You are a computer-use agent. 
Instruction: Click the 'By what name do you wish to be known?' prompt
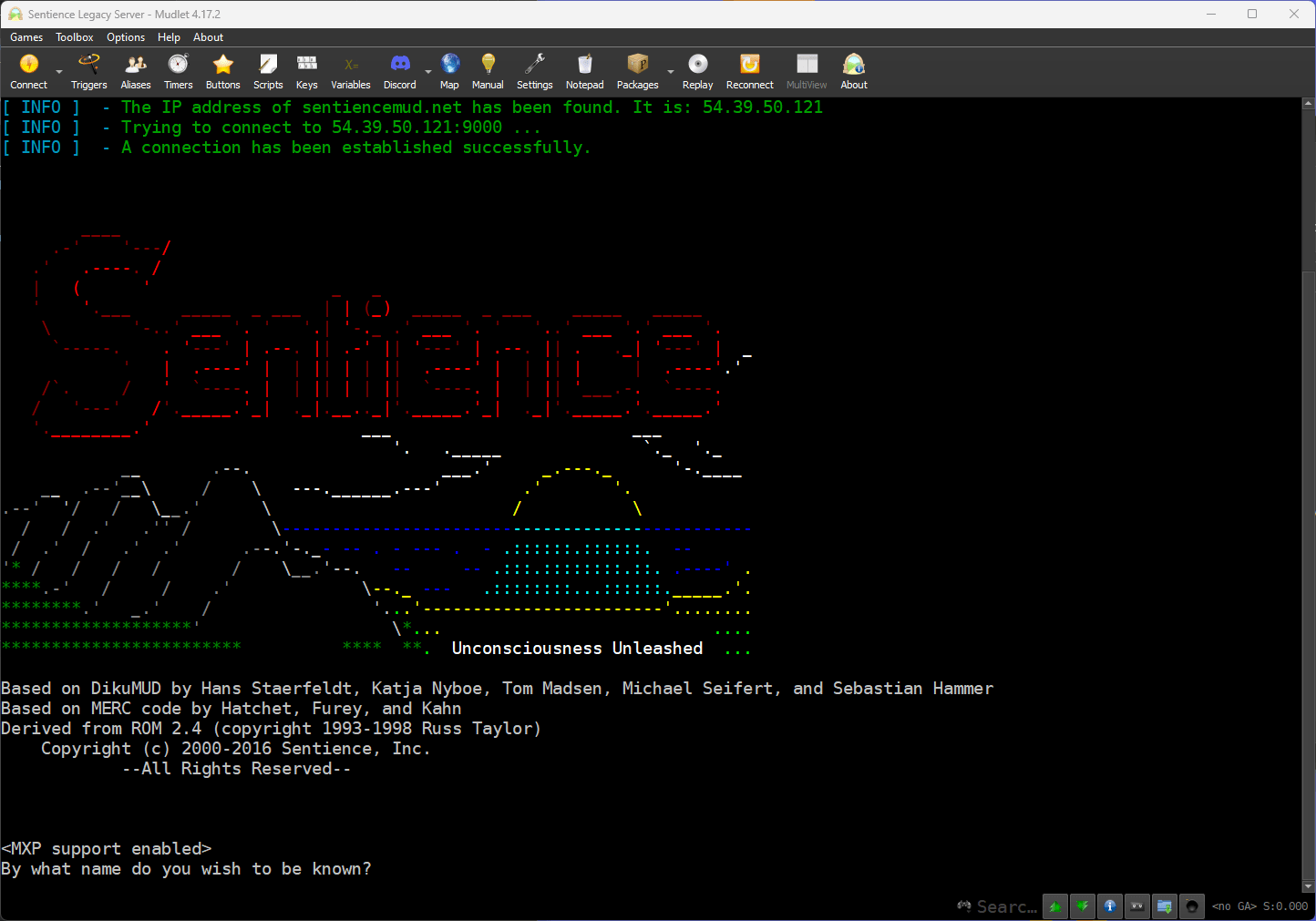coord(186,869)
